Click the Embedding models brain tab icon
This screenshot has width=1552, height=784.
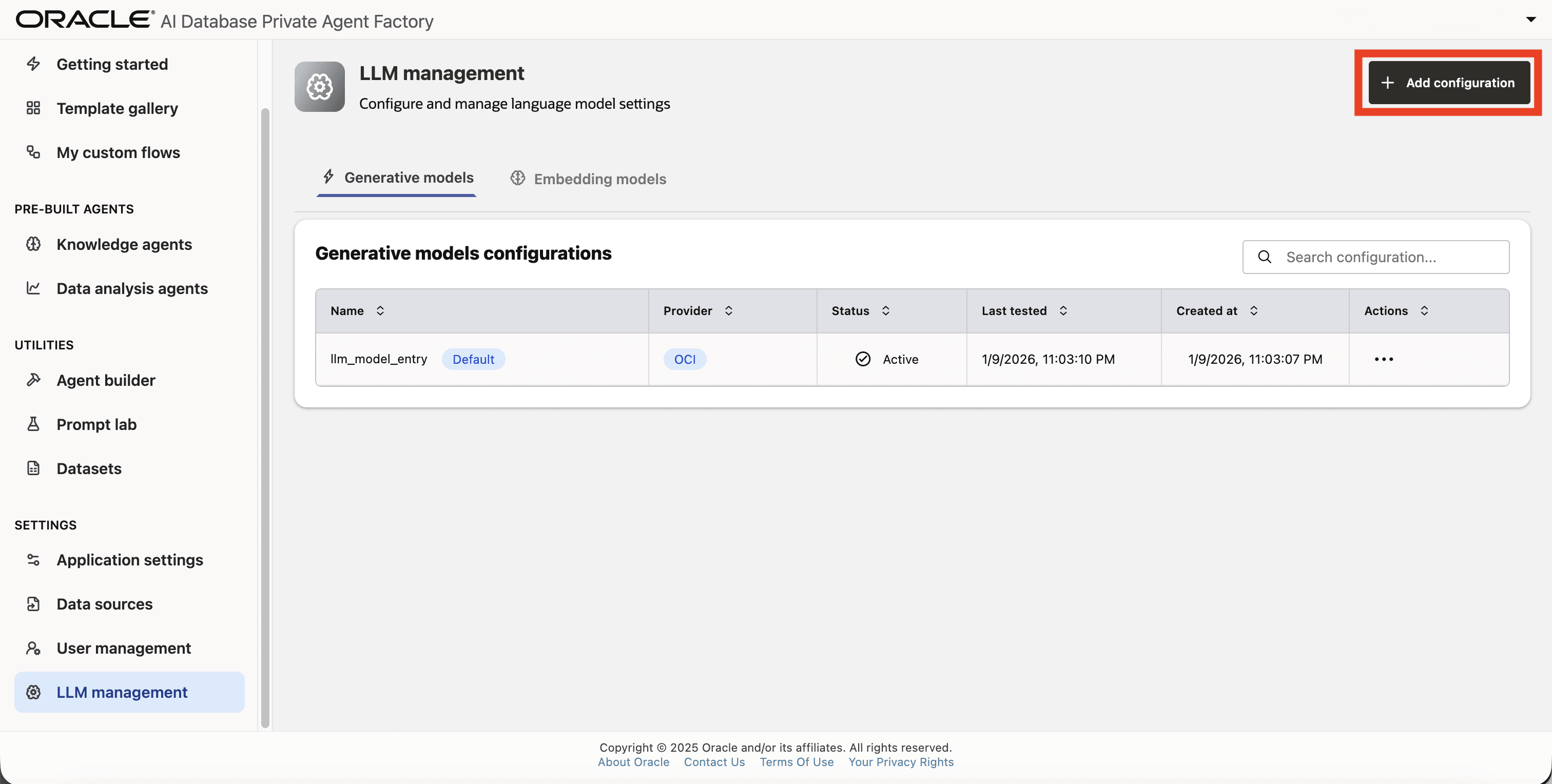point(517,178)
